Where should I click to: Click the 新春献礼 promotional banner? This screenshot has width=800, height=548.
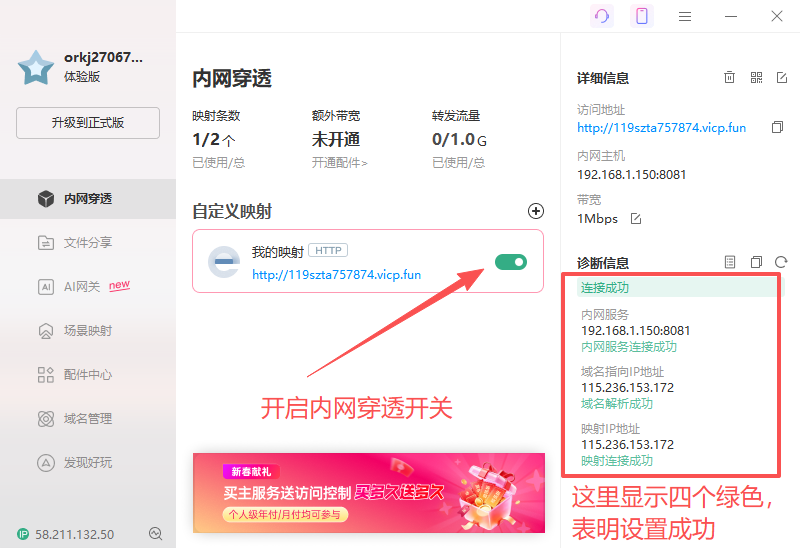click(369, 491)
